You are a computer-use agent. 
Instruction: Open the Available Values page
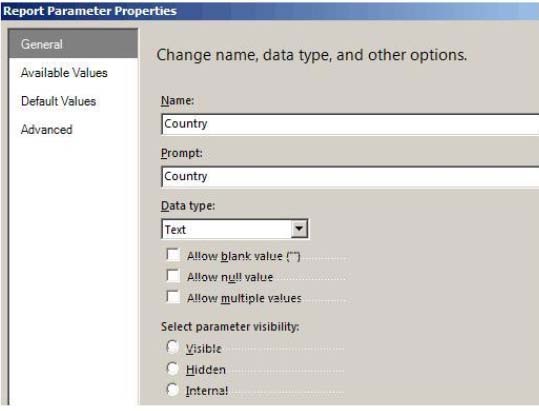coord(64,73)
